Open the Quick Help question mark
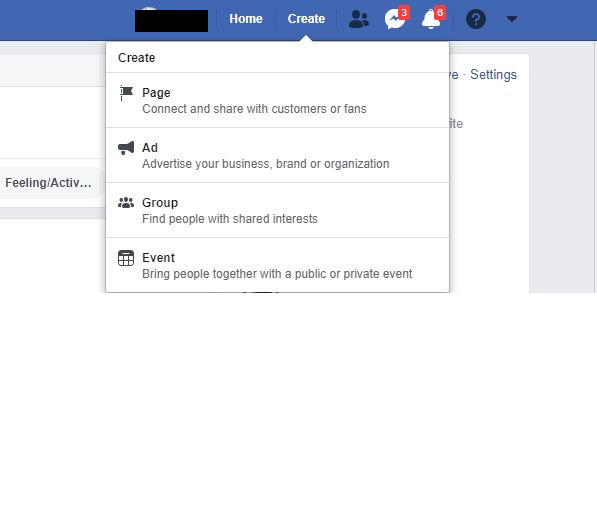This screenshot has height=530, width=597. pos(476,19)
